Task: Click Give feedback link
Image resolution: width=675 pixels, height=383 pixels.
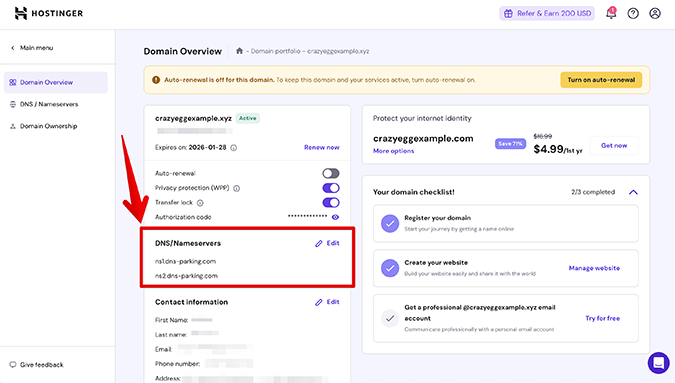Action: [41, 364]
